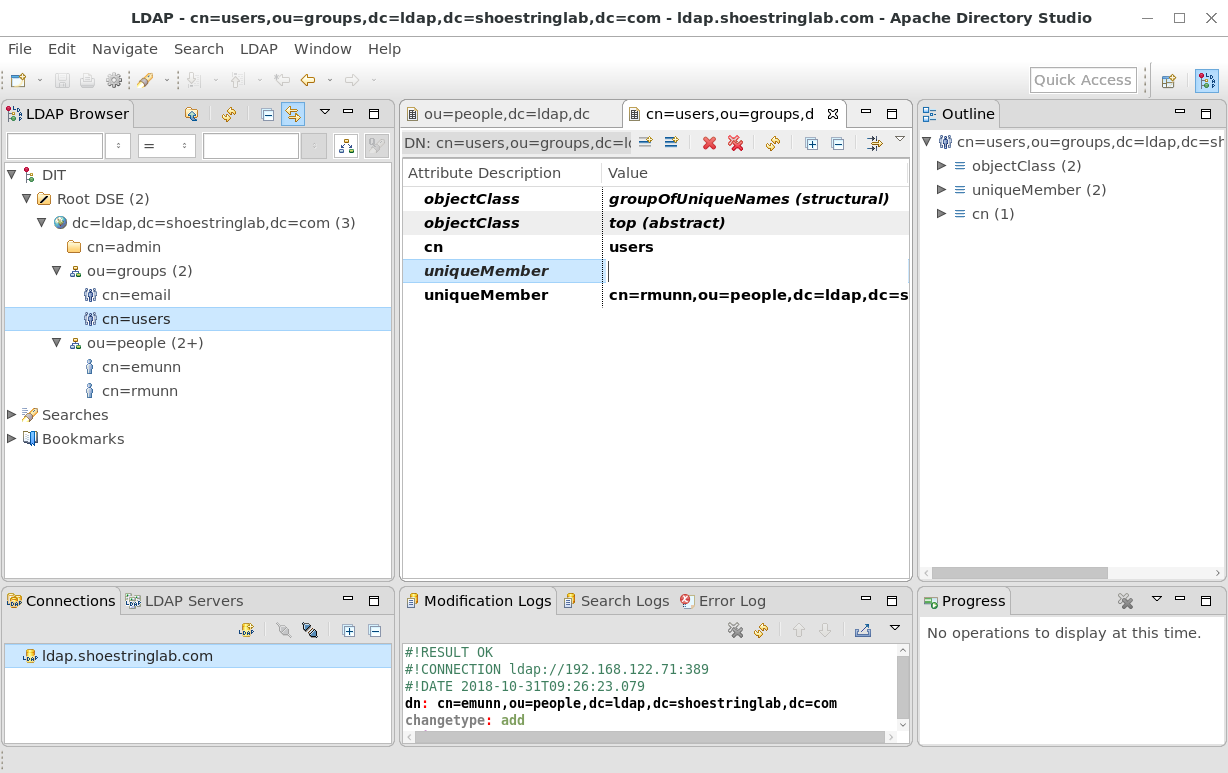1228x773 pixels.
Task: Click the Attribute Description column header
Action: point(502,173)
